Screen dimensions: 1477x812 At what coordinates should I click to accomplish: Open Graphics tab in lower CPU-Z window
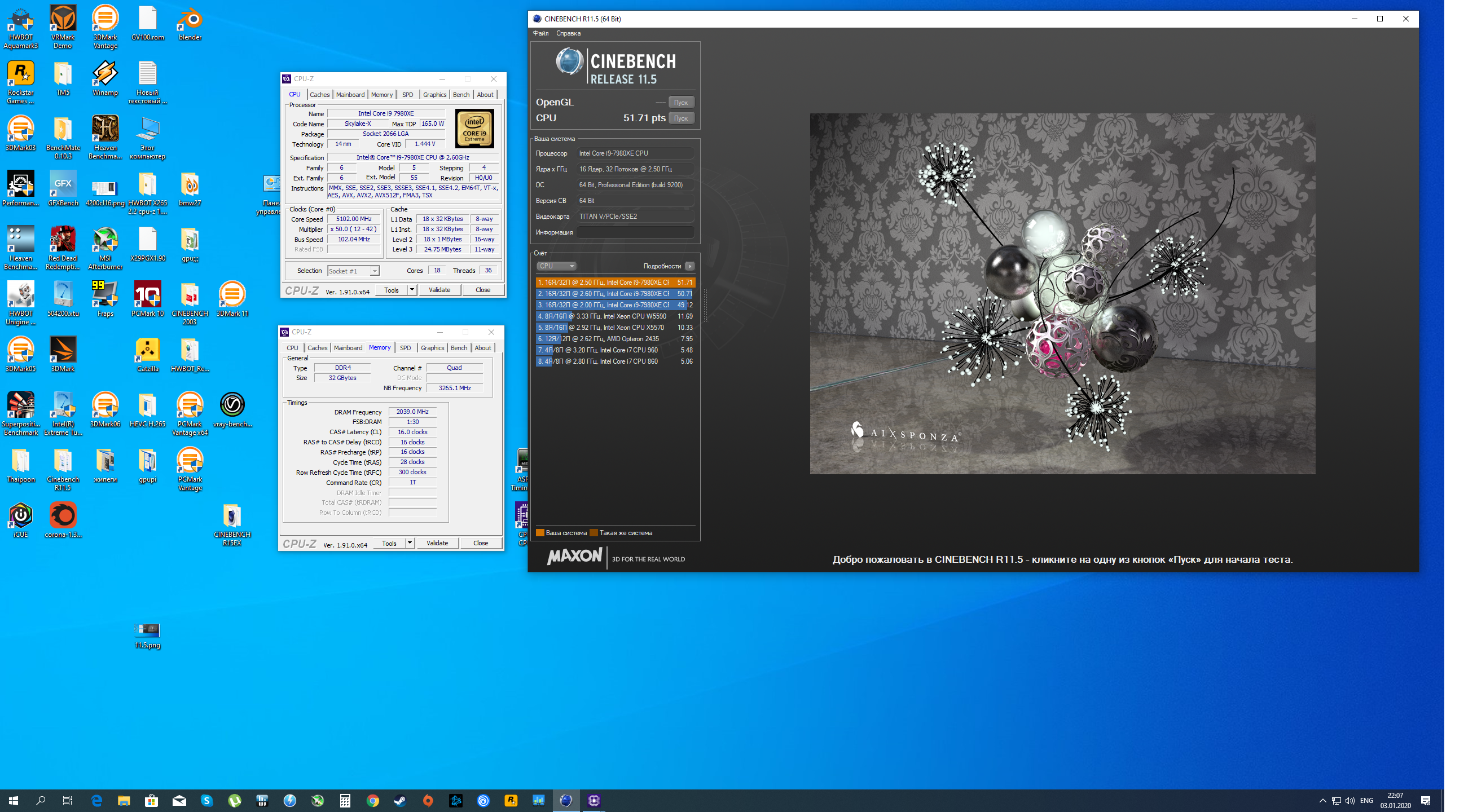click(432, 348)
